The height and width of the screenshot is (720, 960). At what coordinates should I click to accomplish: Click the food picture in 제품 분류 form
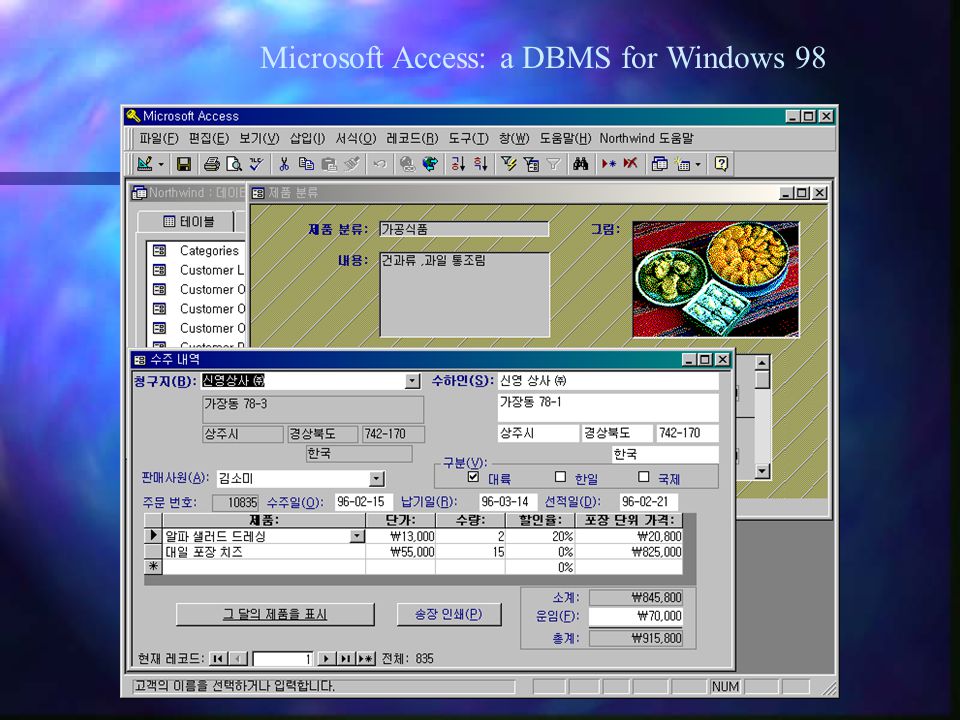[x=716, y=279]
